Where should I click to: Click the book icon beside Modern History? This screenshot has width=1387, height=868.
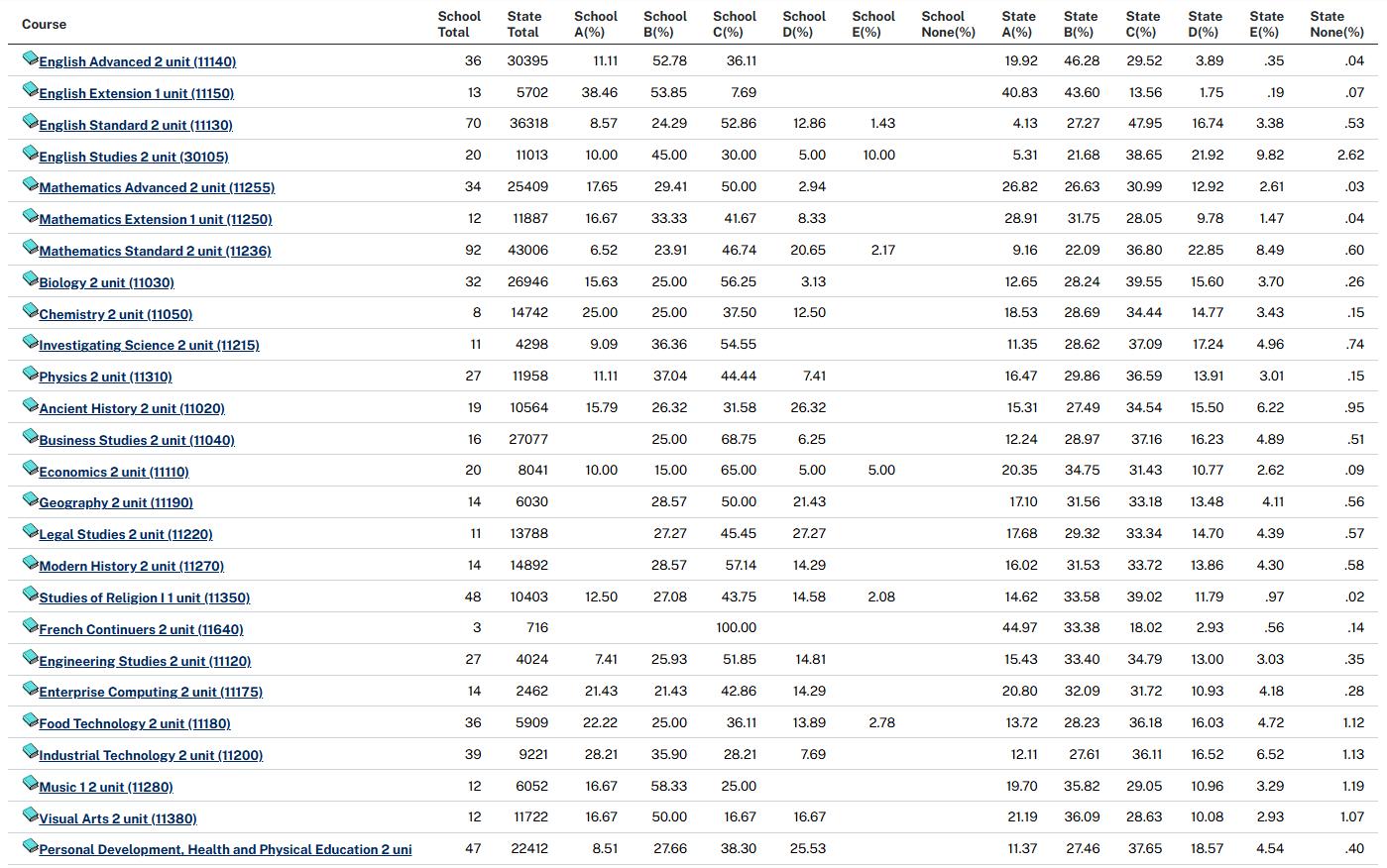[x=30, y=564]
